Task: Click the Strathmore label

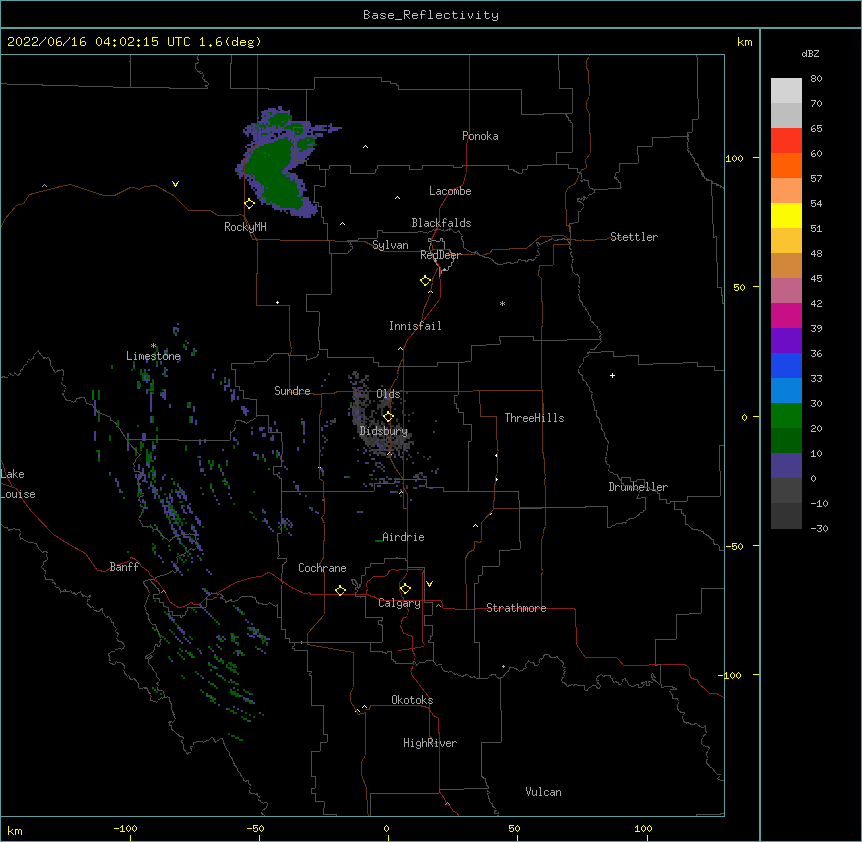Action: pyautogui.click(x=516, y=608)
